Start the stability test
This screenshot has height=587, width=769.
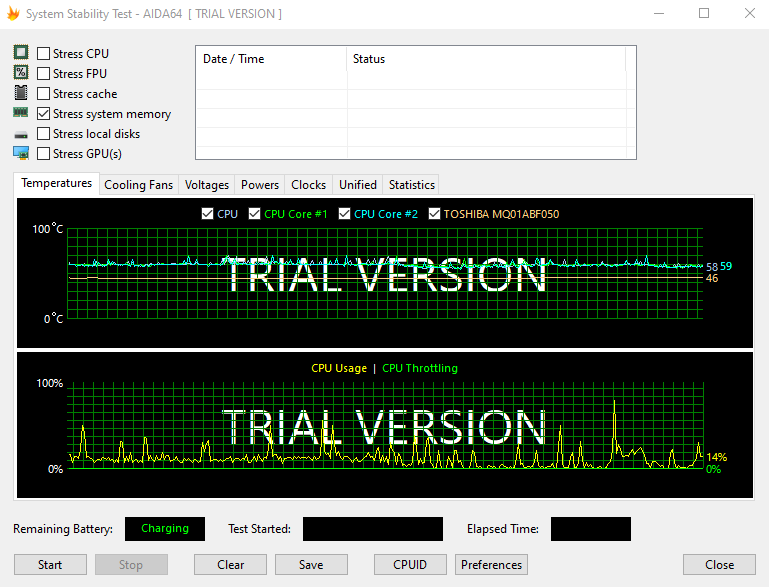(50, 564)
